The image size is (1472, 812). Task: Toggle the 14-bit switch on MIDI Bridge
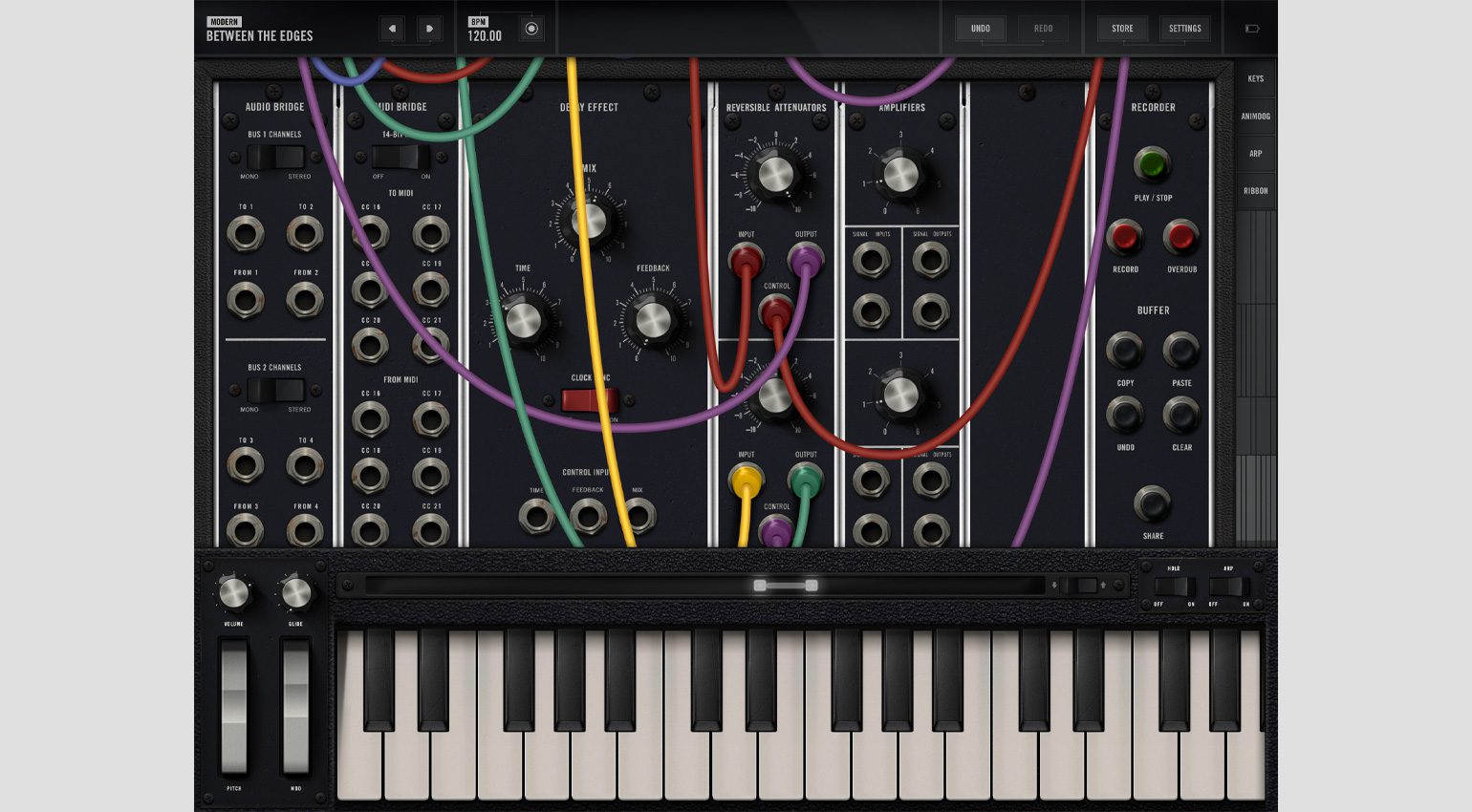tap(401, 157)
